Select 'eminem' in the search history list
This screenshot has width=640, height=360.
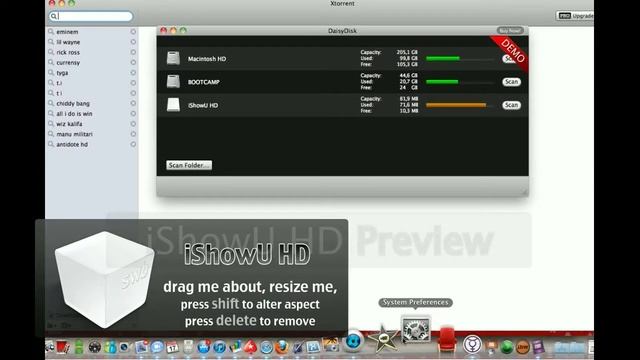coord(67,32)
